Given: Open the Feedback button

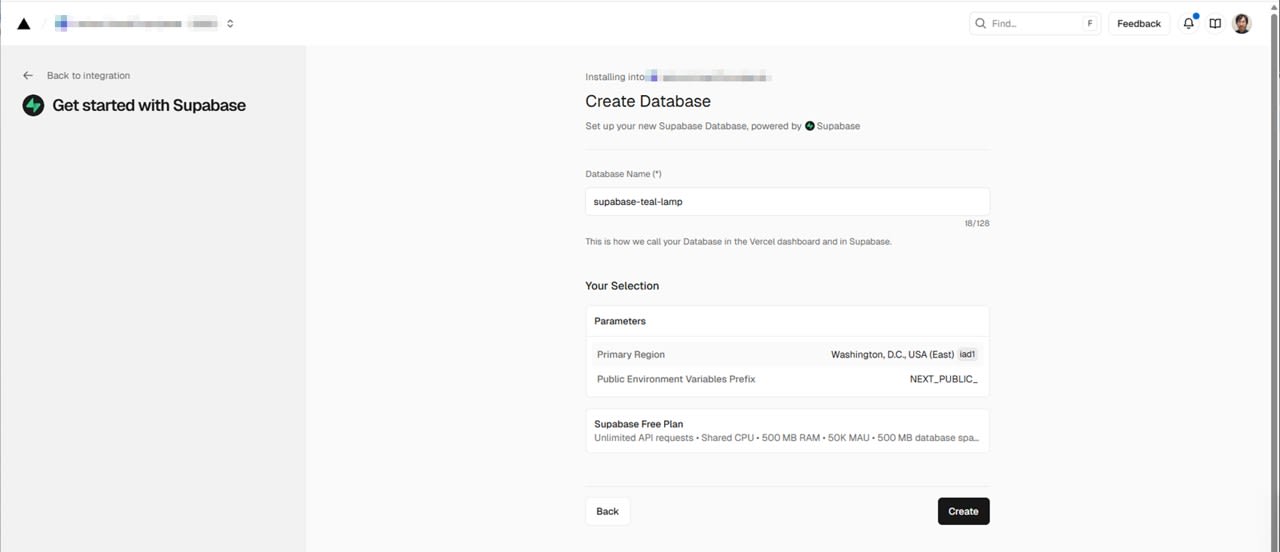Looking at the screenshot, I should (1139, 23).
